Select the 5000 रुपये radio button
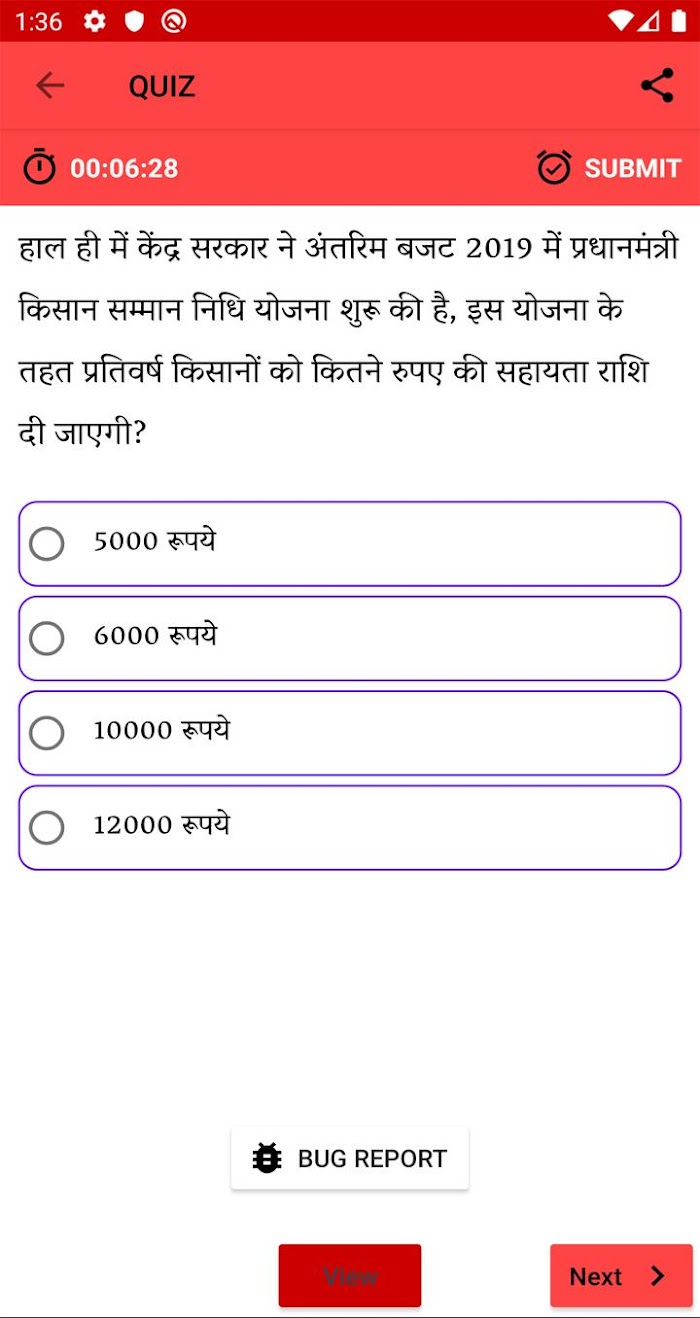Viewport: 700px width, 1318px height. [x=47, y=544]
